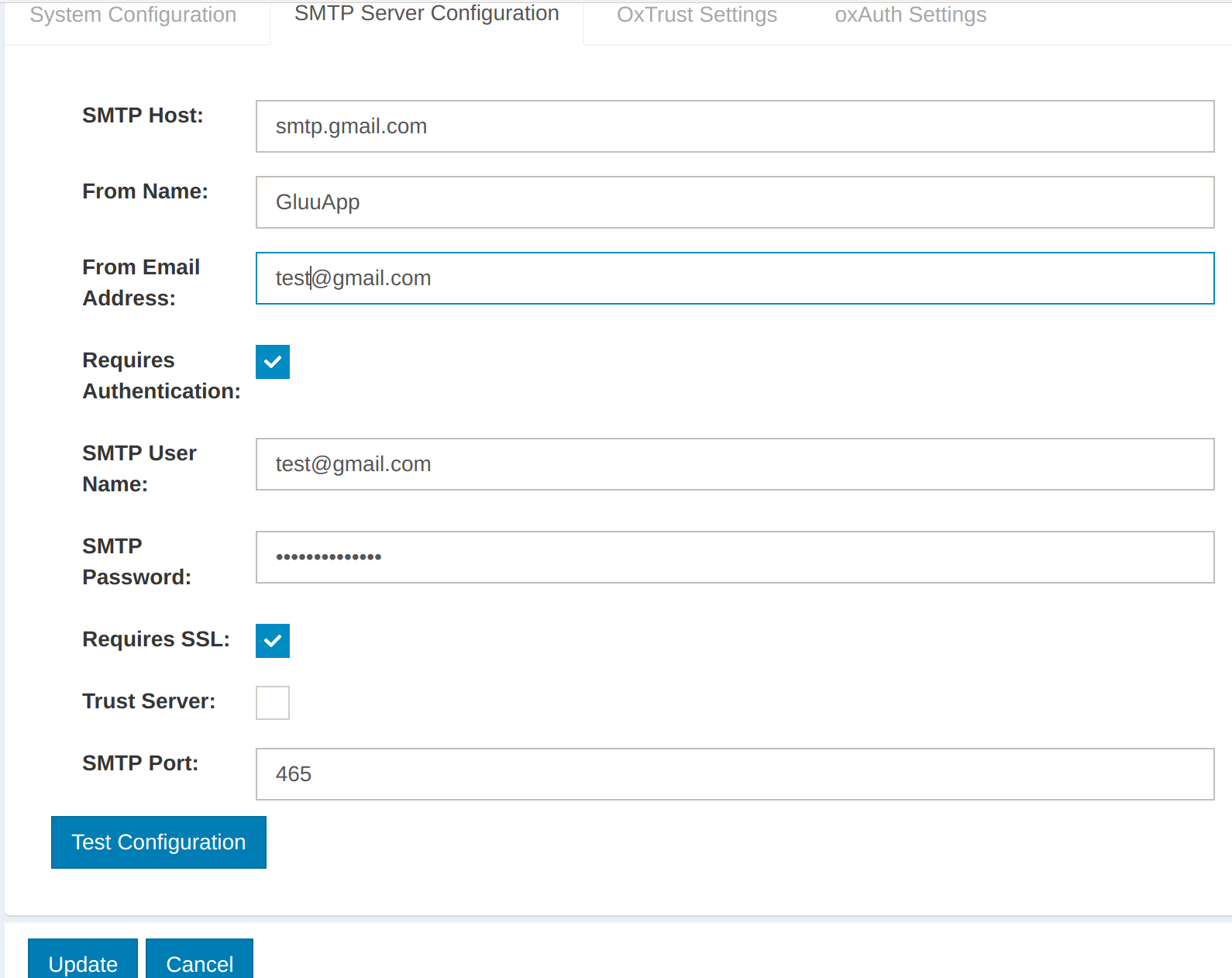Click the SMTP Port field showing 465
The width and height of the screenshot is (1232, 978).
[x=734, y=774]
